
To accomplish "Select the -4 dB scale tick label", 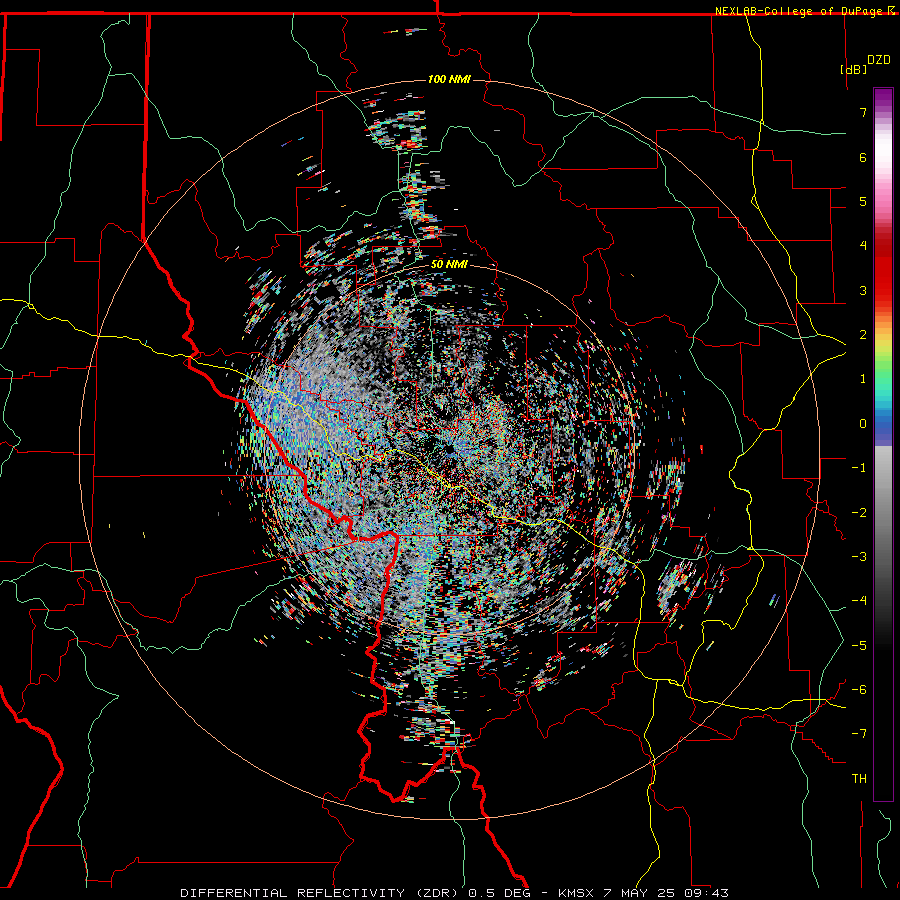I will pyautogui.click(x=859, y=601).
